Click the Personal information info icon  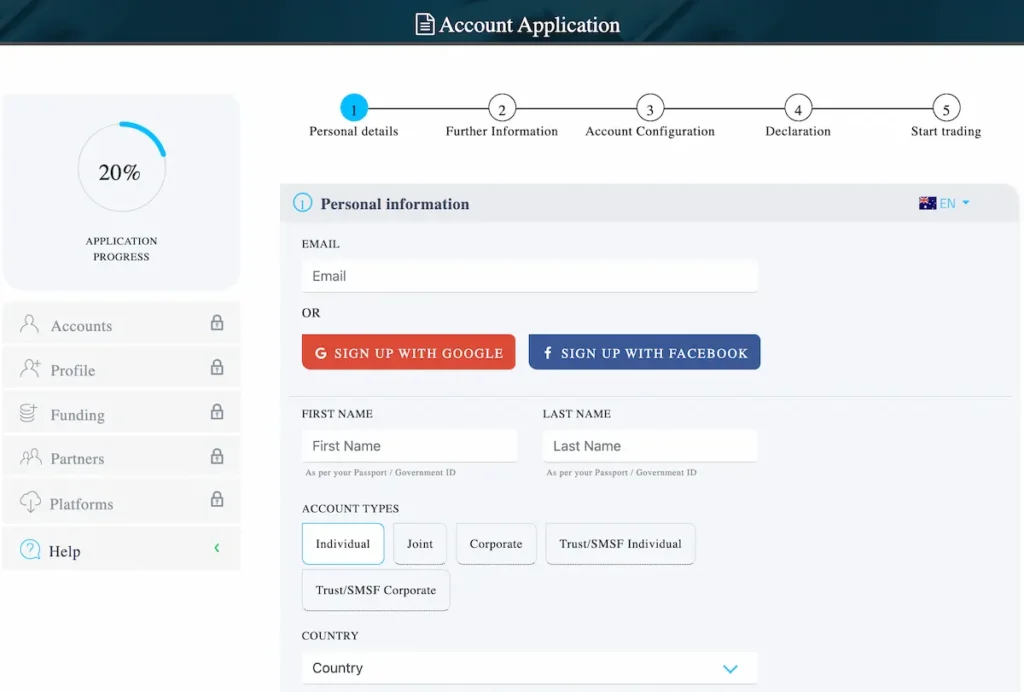tap(302, 203)
